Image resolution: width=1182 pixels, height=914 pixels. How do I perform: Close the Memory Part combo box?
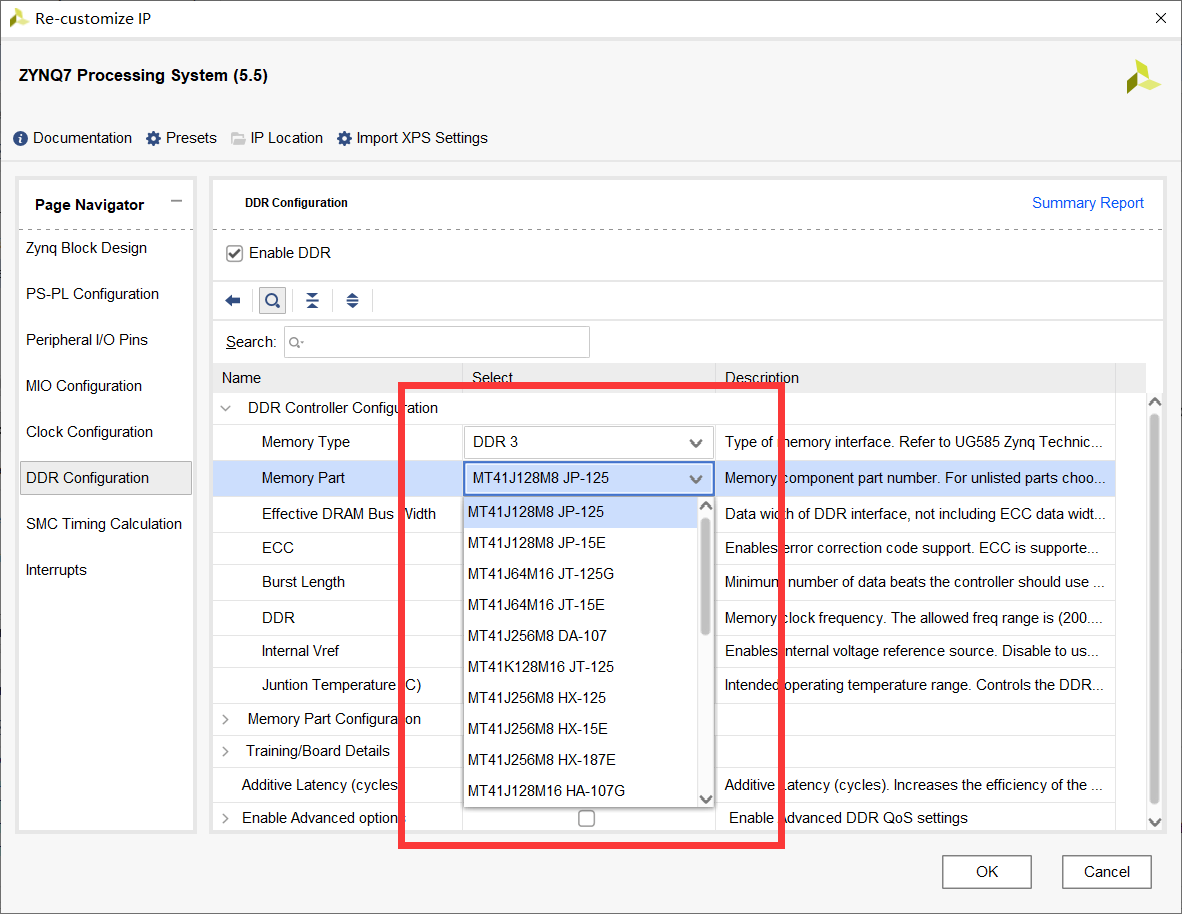point(588,478)
